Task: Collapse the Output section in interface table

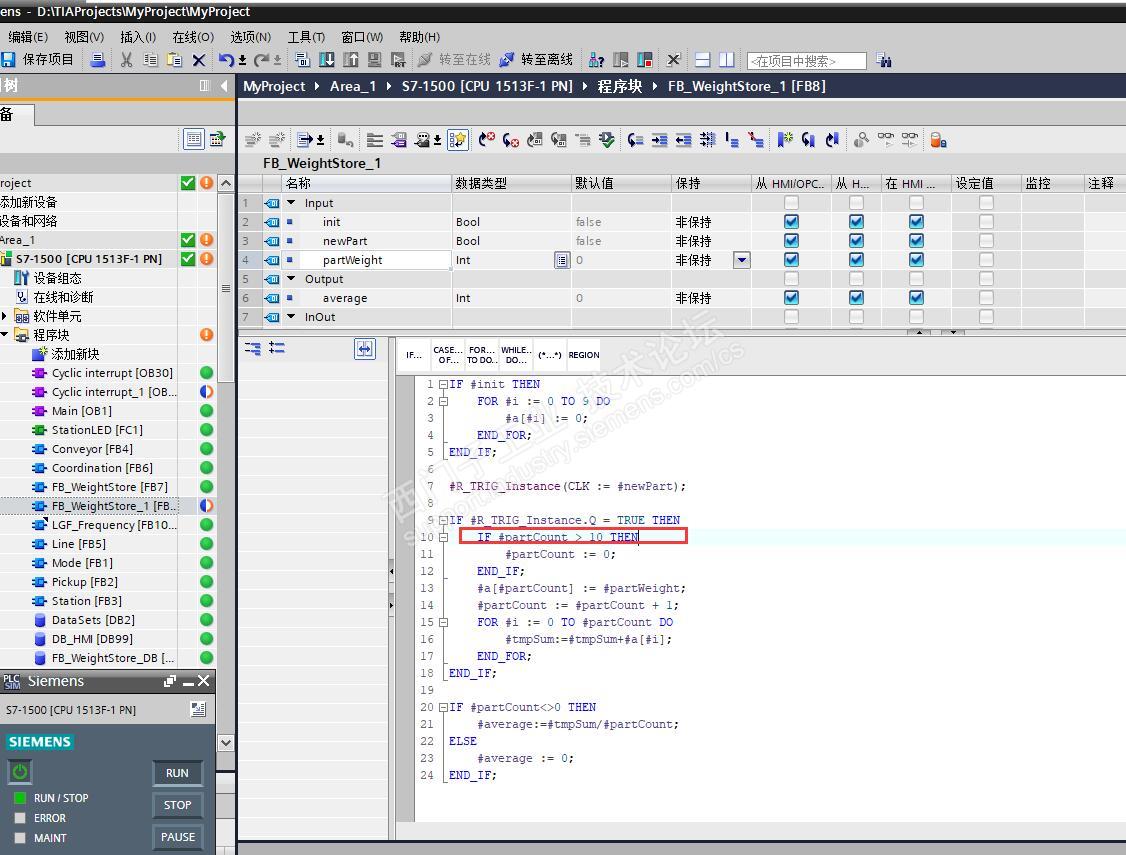Action: click(291, 279)
